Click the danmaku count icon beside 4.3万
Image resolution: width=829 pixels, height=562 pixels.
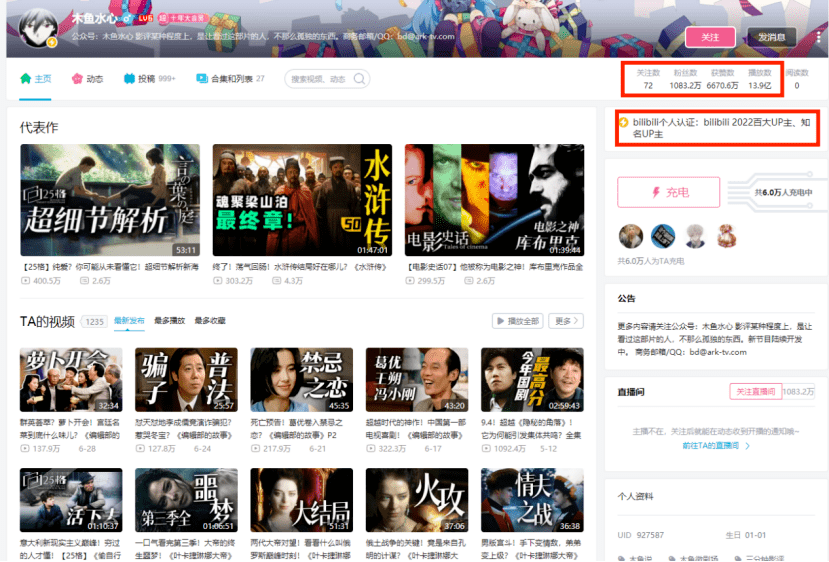coord(277,281)
